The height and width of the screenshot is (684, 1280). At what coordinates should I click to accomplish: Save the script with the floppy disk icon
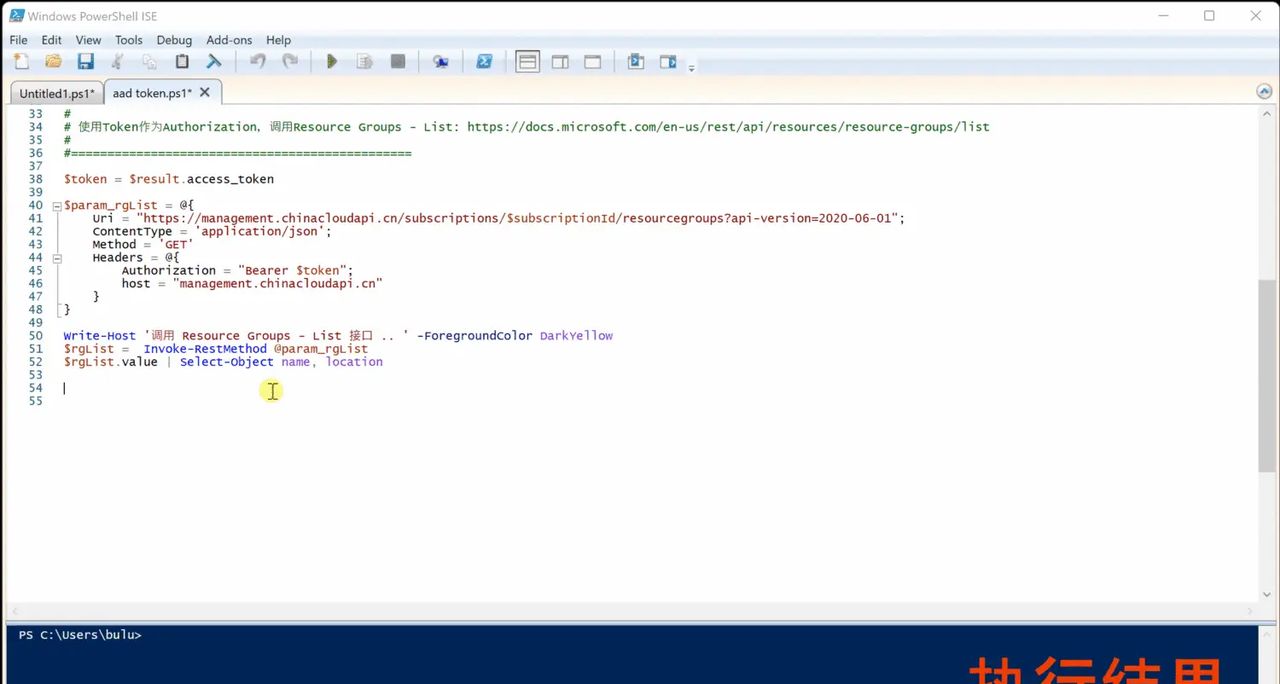pyautogui.click(x=85, y=62)
